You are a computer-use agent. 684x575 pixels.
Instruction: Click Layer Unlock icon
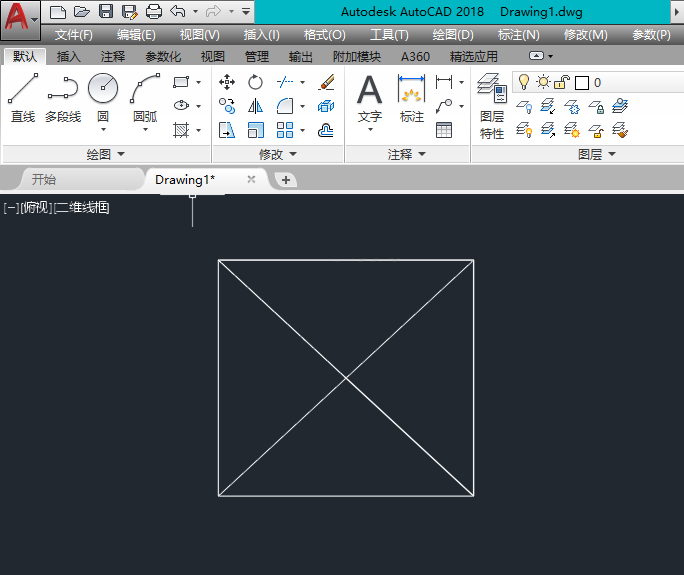point(596,130)
